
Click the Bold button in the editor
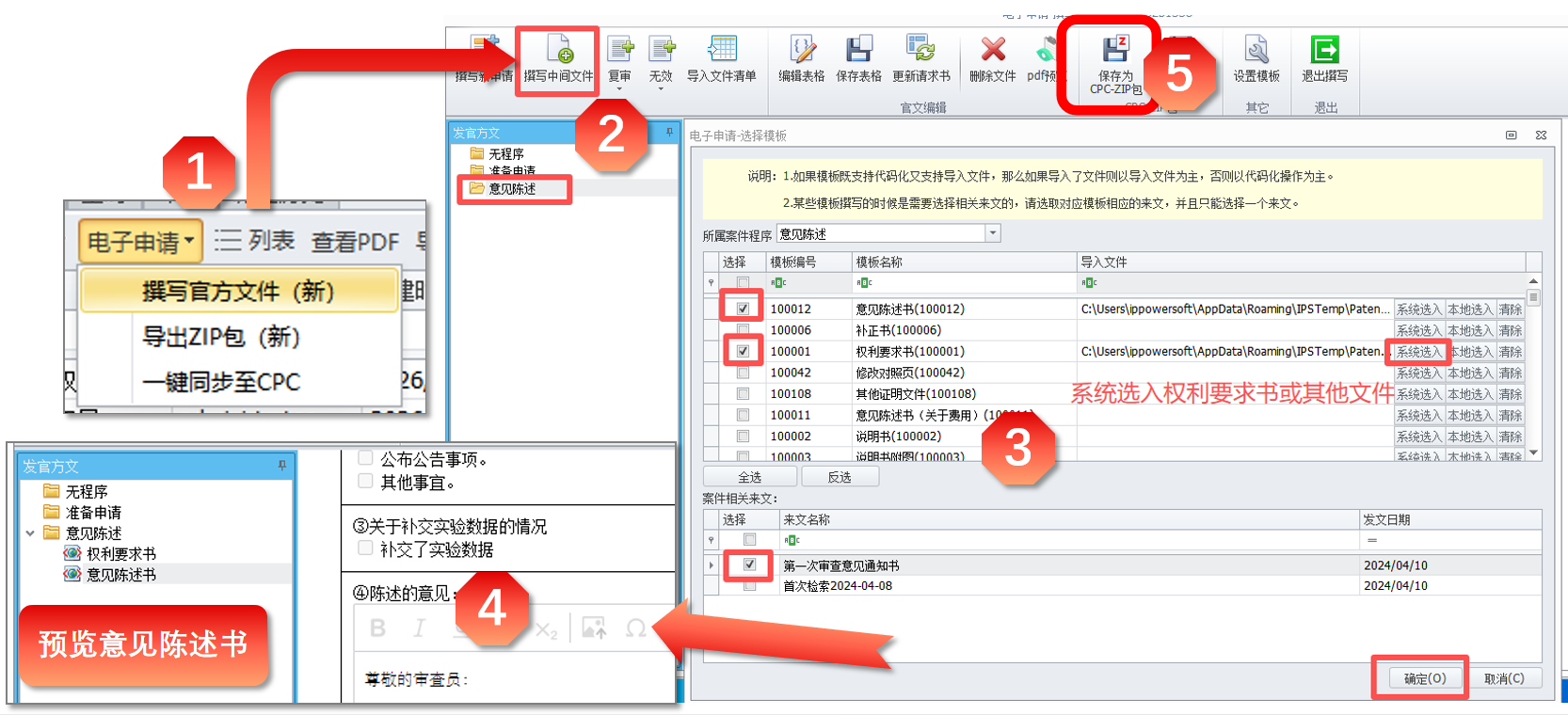[377, 628]
